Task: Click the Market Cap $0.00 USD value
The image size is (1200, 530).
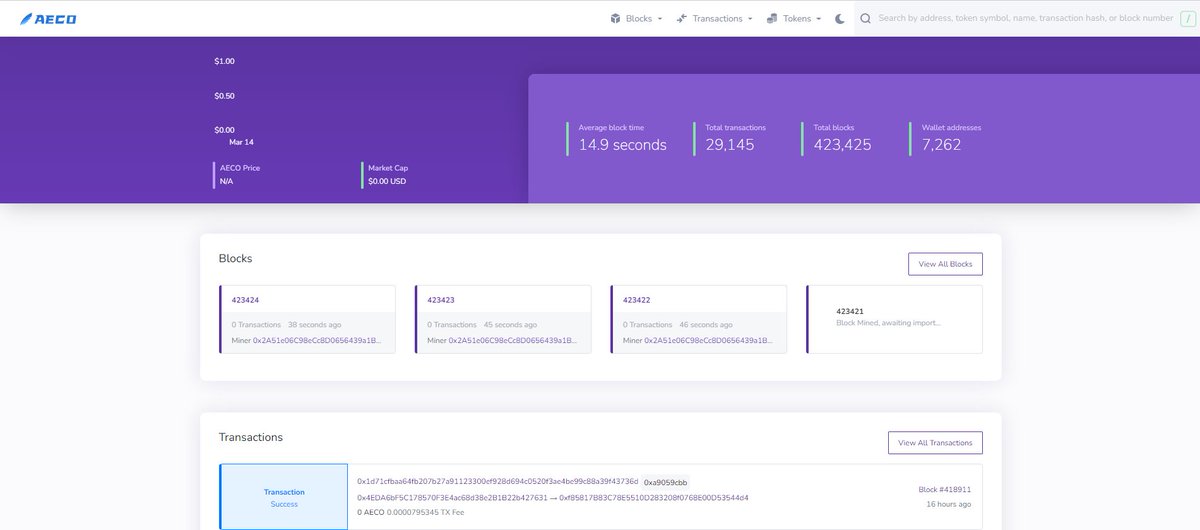Action: (387, 182)
